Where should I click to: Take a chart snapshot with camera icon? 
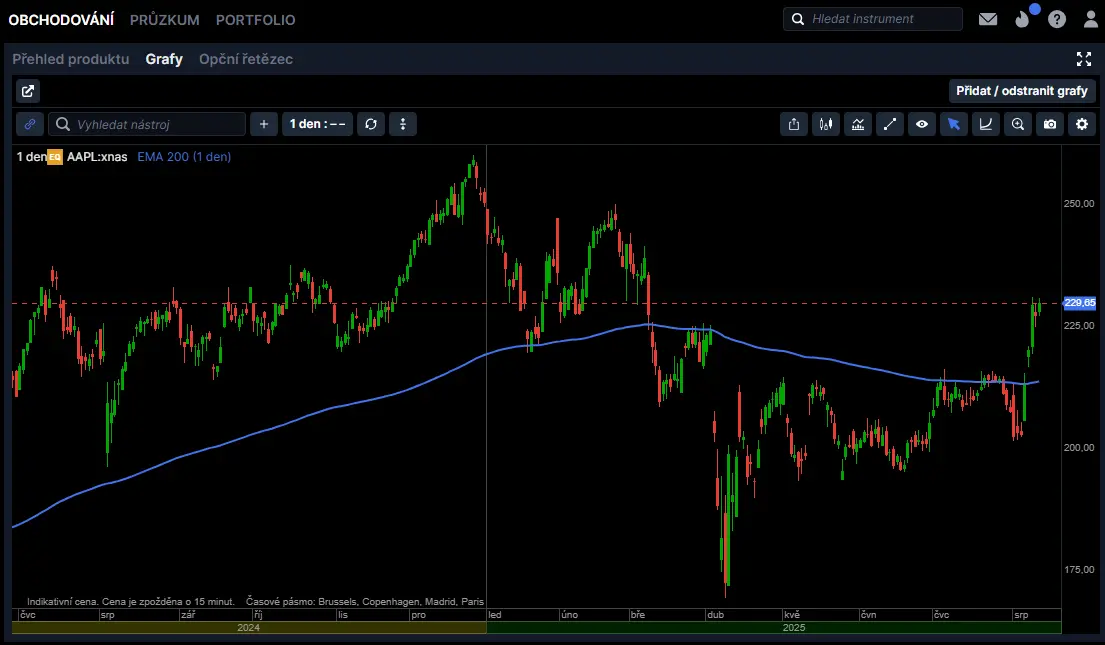1050,124
